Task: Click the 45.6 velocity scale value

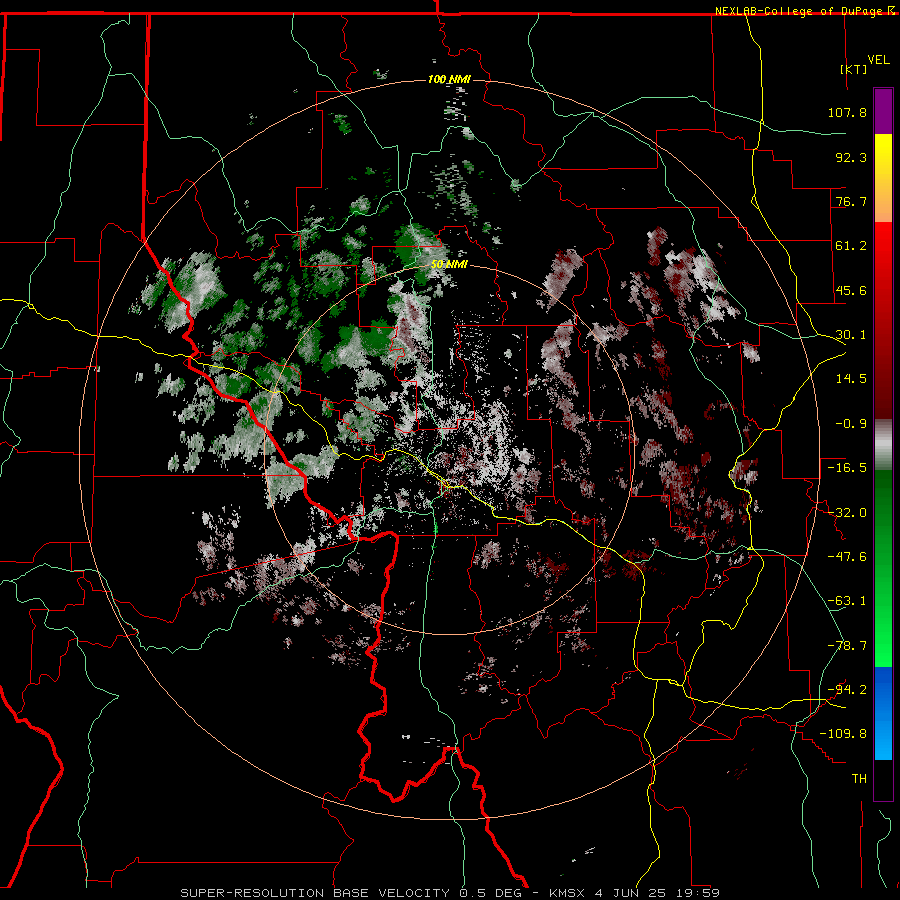Action: pyautogui.click(x=851, y=290)
